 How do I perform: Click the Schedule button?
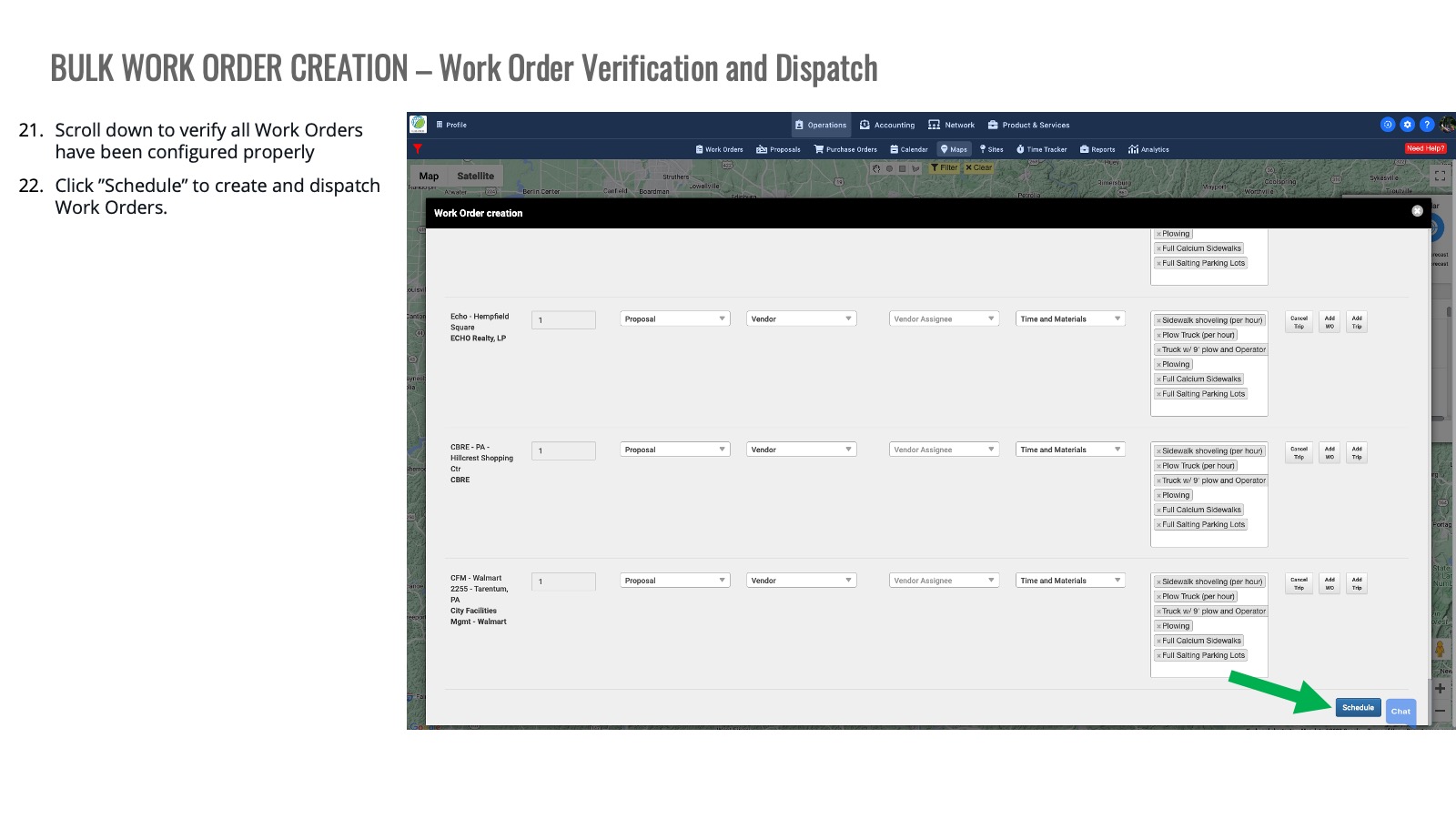[1358, 707]
